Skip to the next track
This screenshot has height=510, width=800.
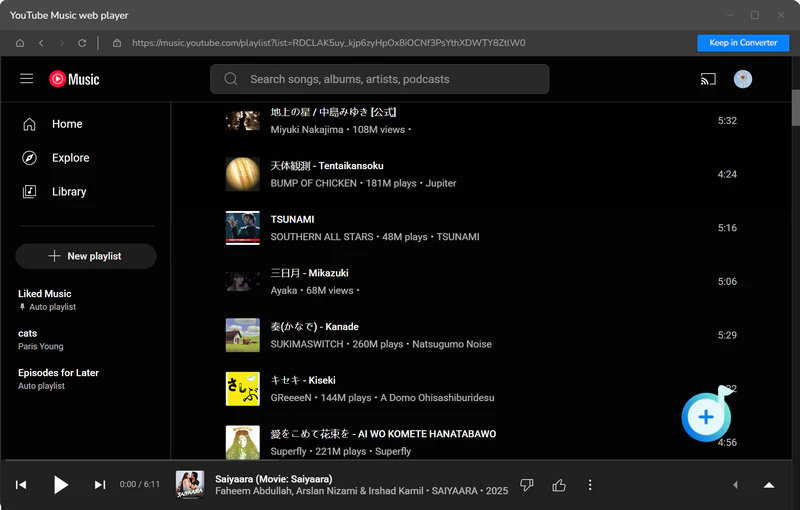tap(100, 485)
